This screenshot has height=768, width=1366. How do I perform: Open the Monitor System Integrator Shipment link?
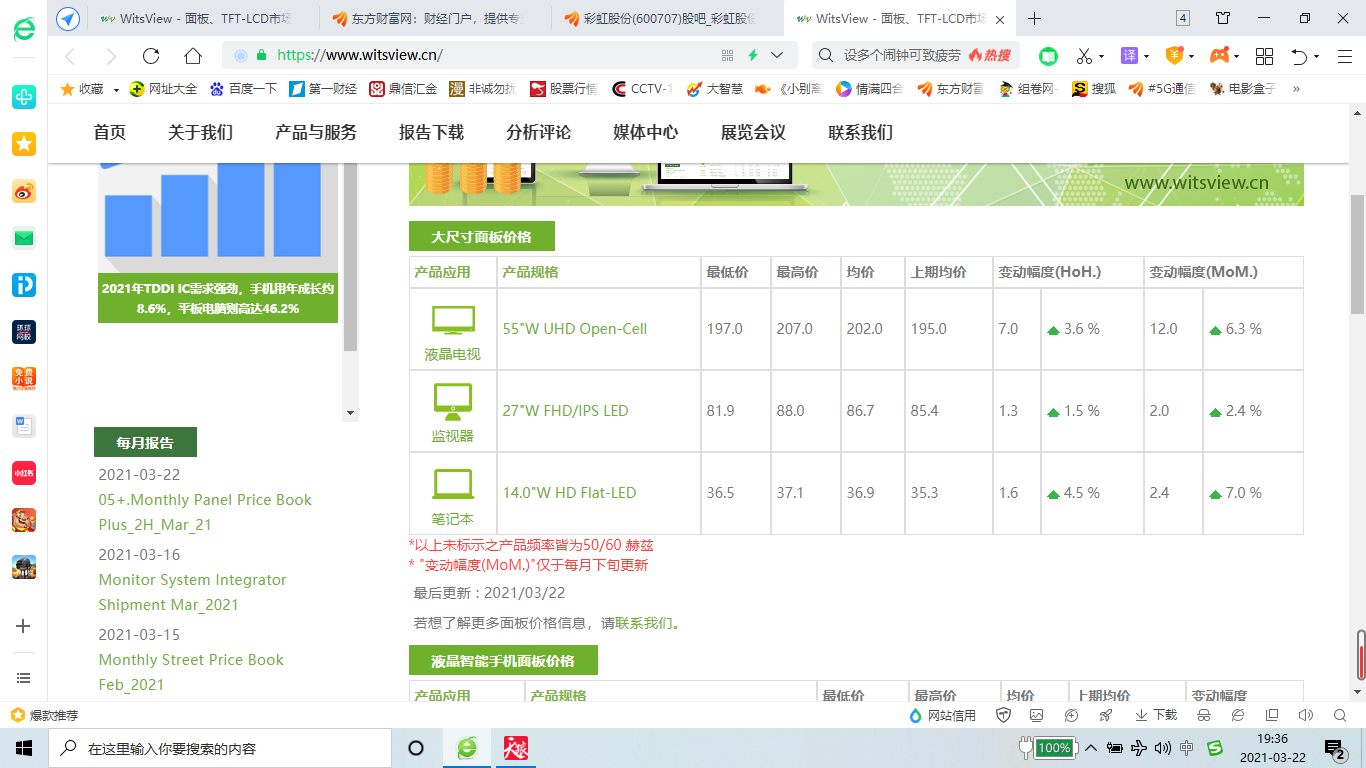[192, 592]
